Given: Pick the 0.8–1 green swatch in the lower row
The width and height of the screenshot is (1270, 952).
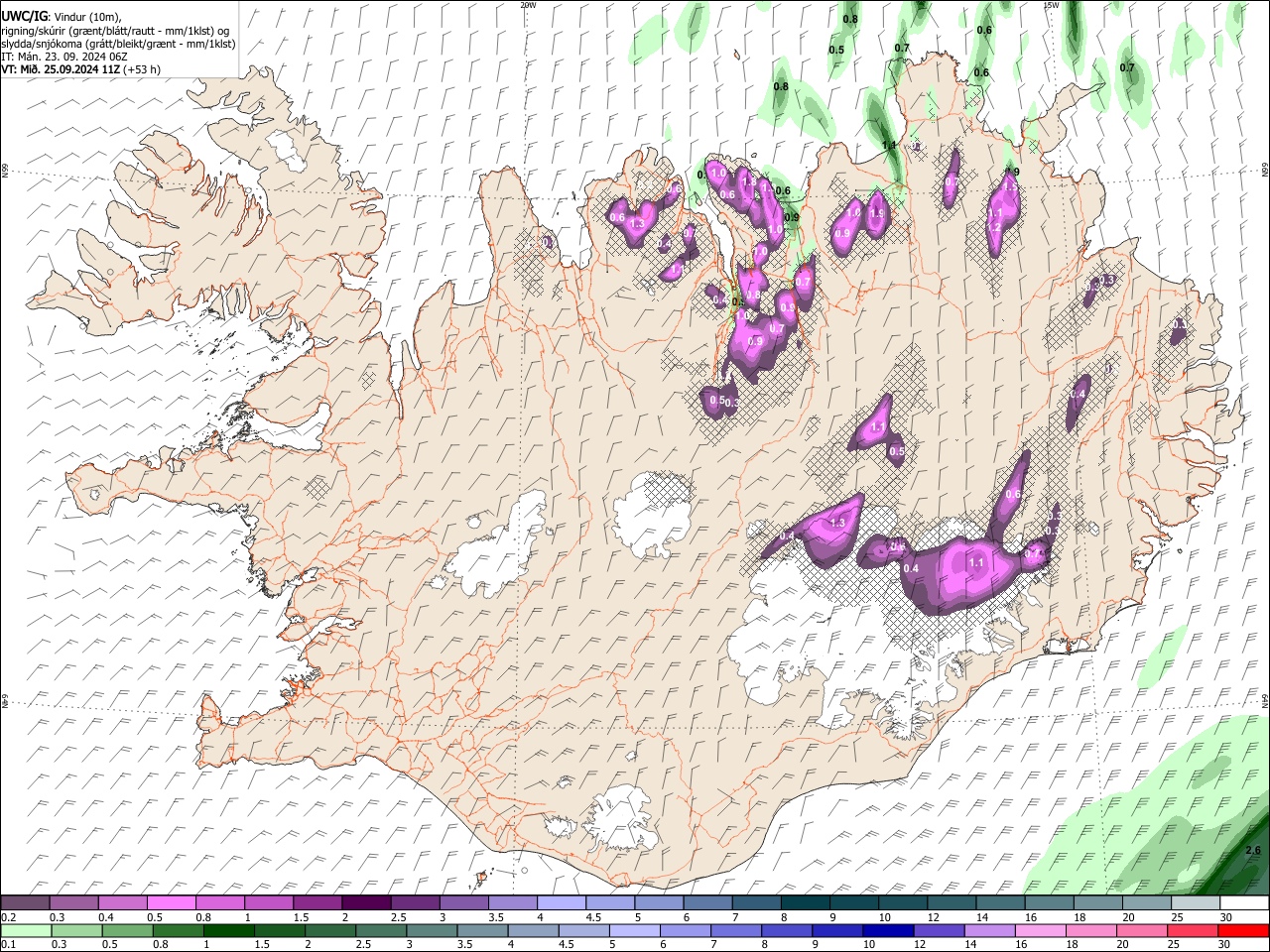Looking at the screenshot, I should (178, 930).
